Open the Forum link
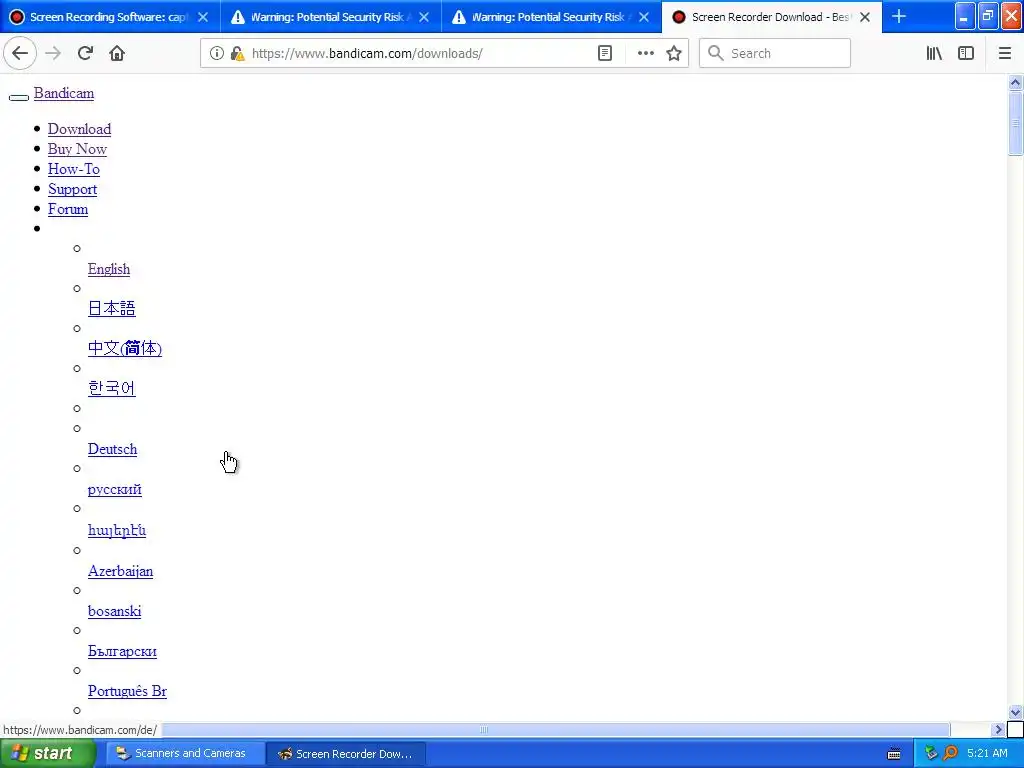The image size is (1024, 768). point(68,209)
